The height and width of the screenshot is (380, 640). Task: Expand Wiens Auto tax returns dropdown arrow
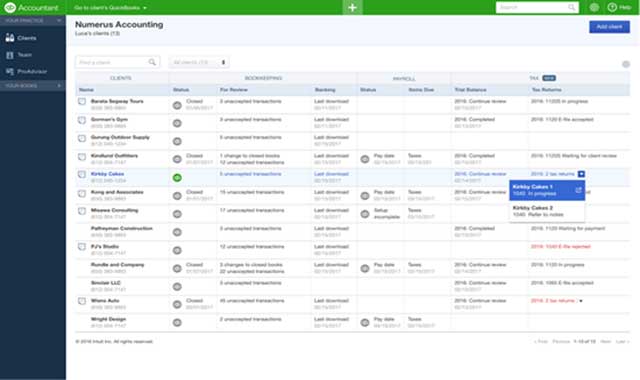(x=581, y=301)
